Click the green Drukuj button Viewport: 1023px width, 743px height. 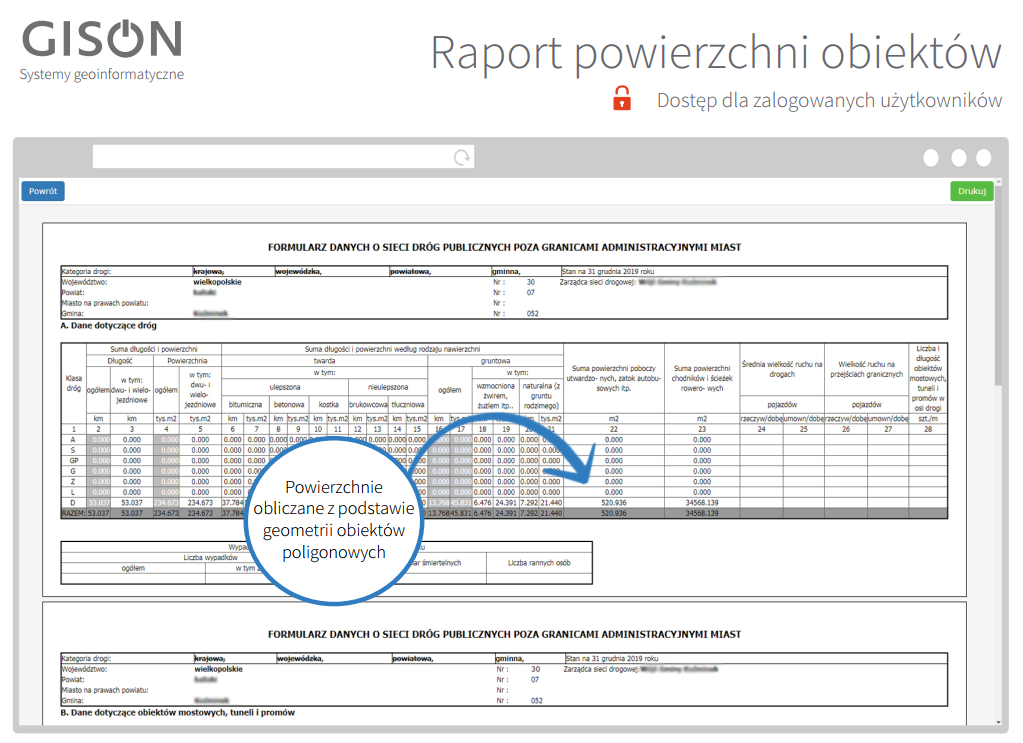point(971,191)
